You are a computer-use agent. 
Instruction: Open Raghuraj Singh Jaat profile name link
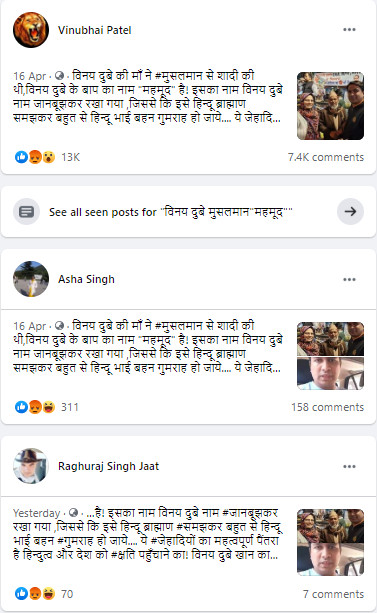click(108, 466)
